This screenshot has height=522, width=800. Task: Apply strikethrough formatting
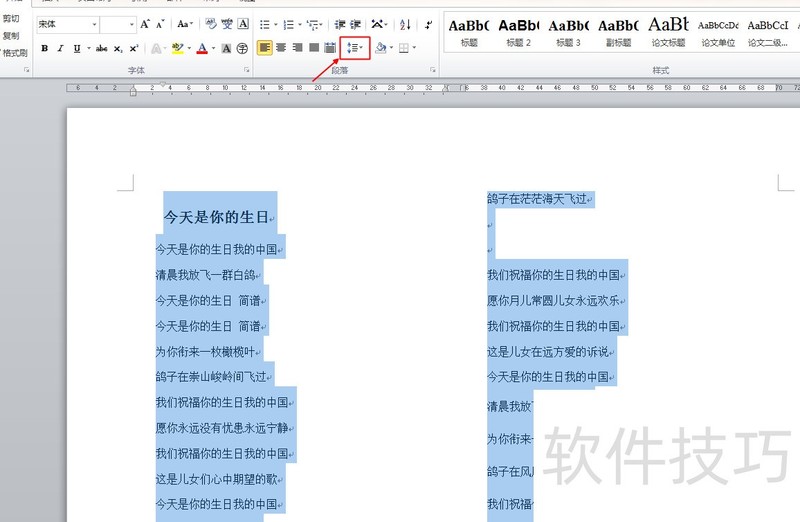(x=102, y=48)
